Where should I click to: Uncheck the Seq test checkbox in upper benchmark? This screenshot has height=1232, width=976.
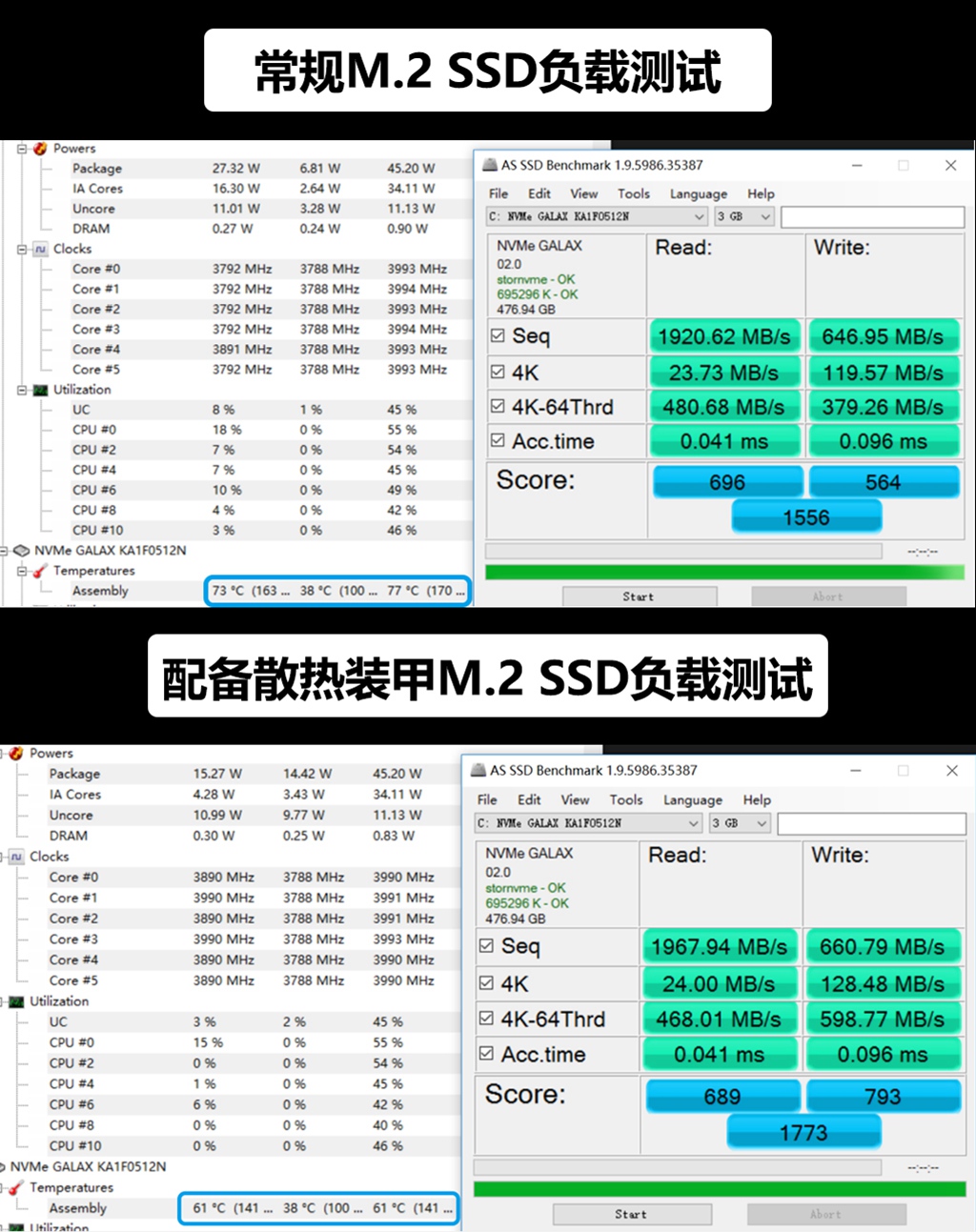(x=498, y=335)
